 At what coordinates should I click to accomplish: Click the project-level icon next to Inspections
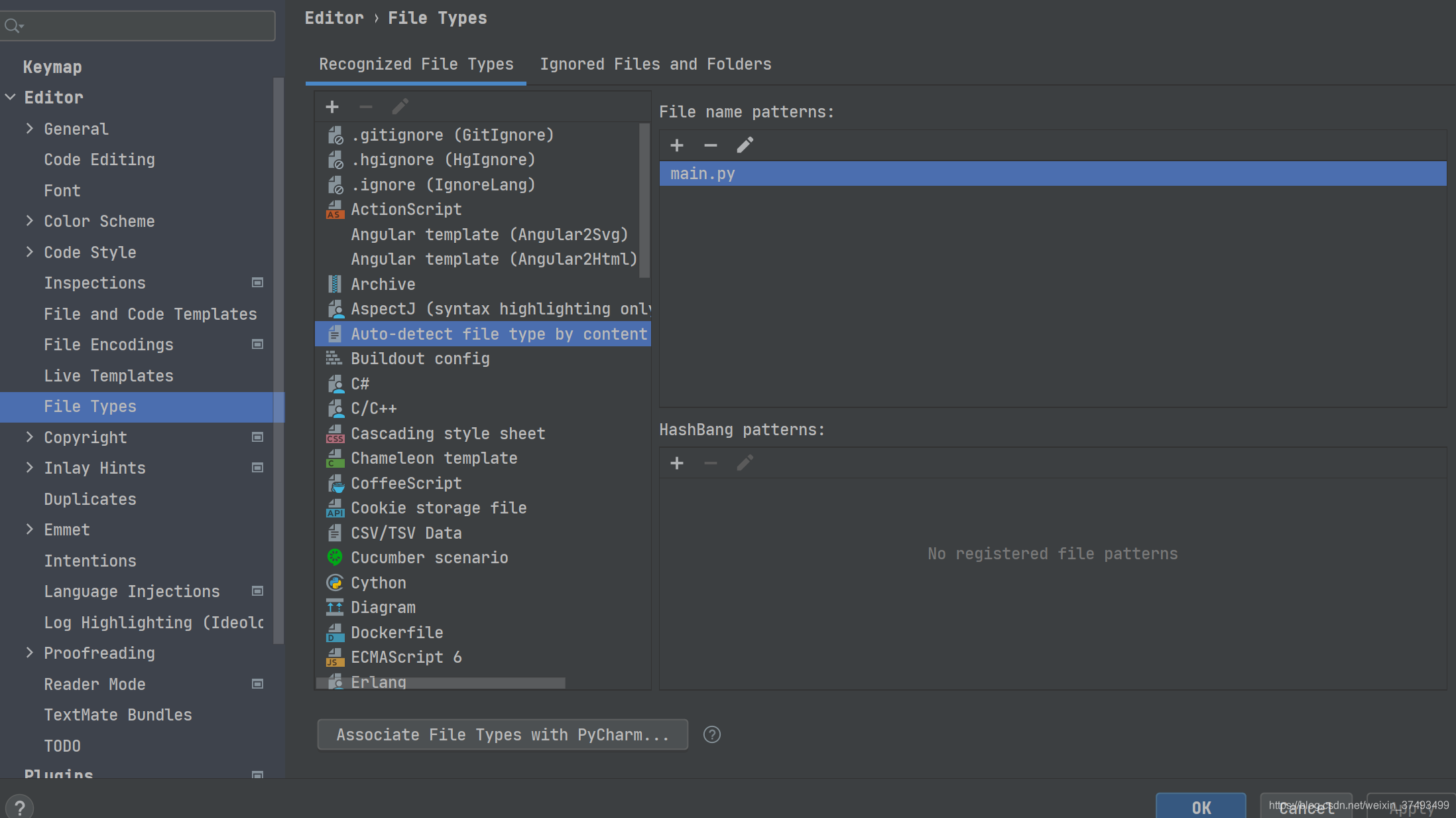coord(258,283)
